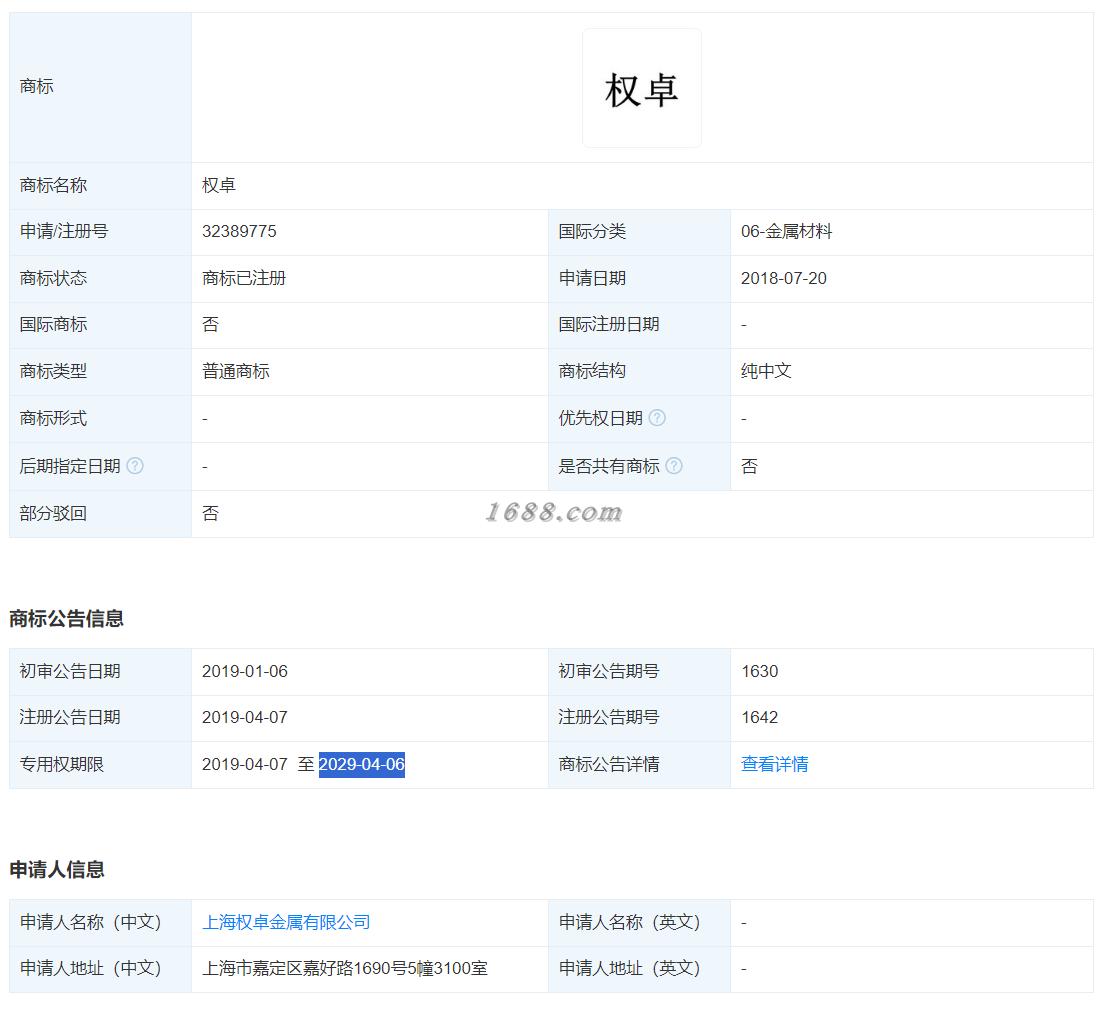Click the 申请人信息 section heading
The height and width of the screenshot is (1020, 1107).
(56, 870)
